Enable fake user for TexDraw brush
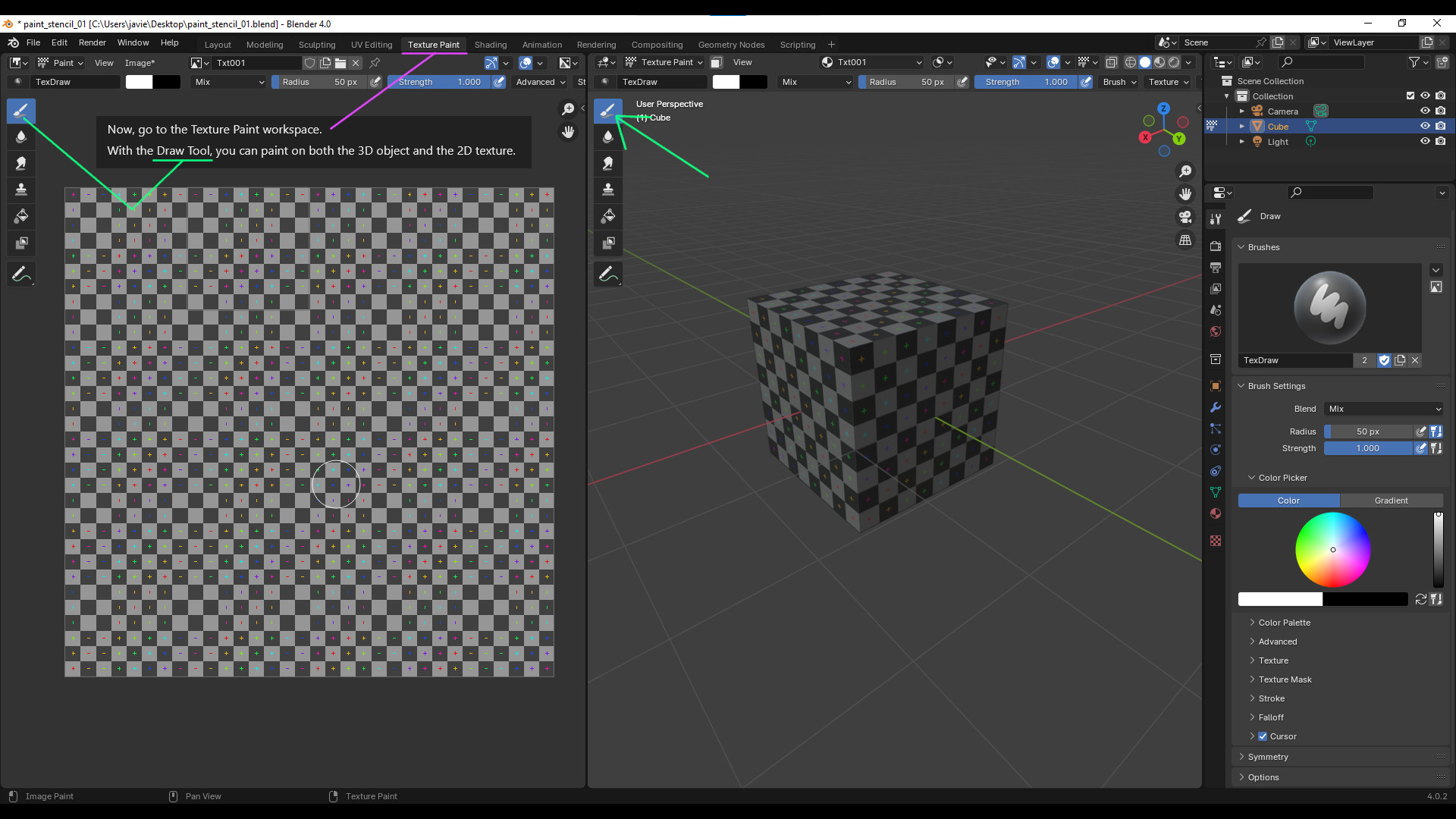The height and width of the screenshot is (819, 1456). coord(1384,360)
